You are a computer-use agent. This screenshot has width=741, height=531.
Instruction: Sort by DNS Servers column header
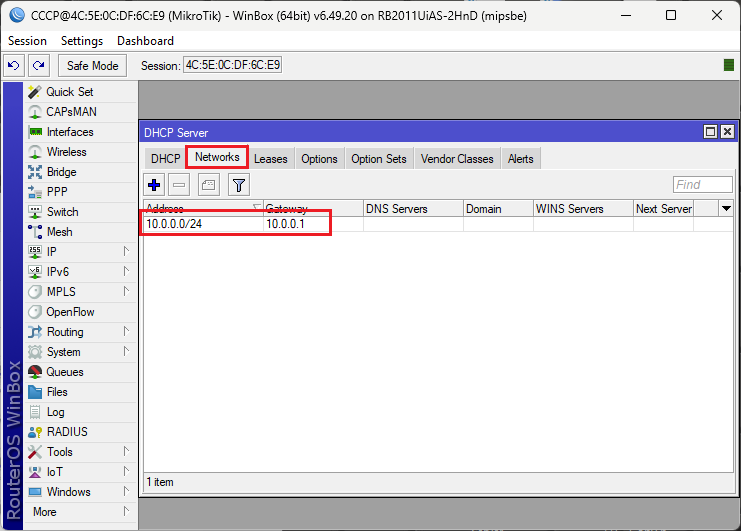[413, 208]
